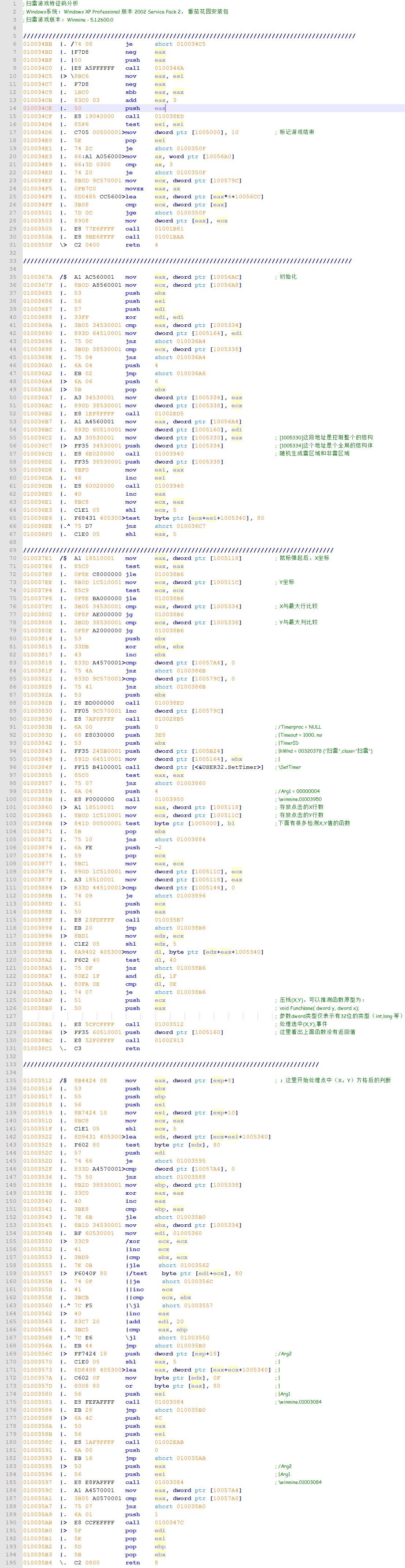Click the comment 'Y与最大列比较'
This screenshot has width=405, height=1568.
click(298, 623)
